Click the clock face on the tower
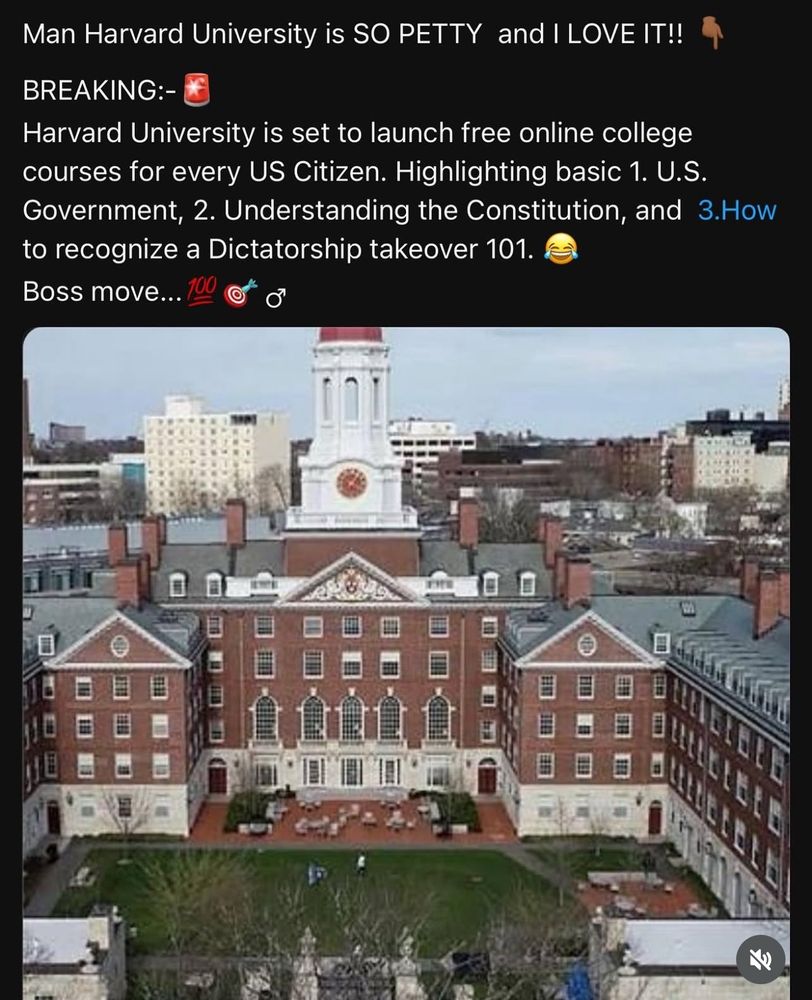The height and width of the screenshot is (1000, 812). 351,482
